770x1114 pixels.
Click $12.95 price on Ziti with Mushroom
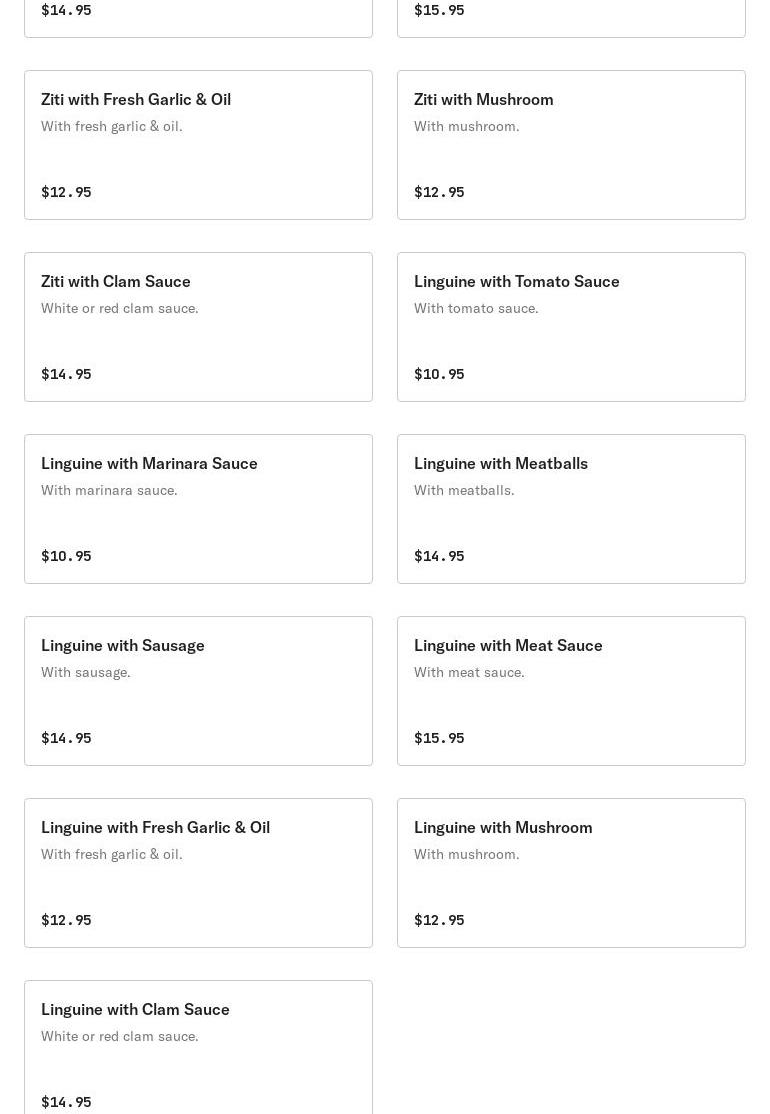(439, 192)
